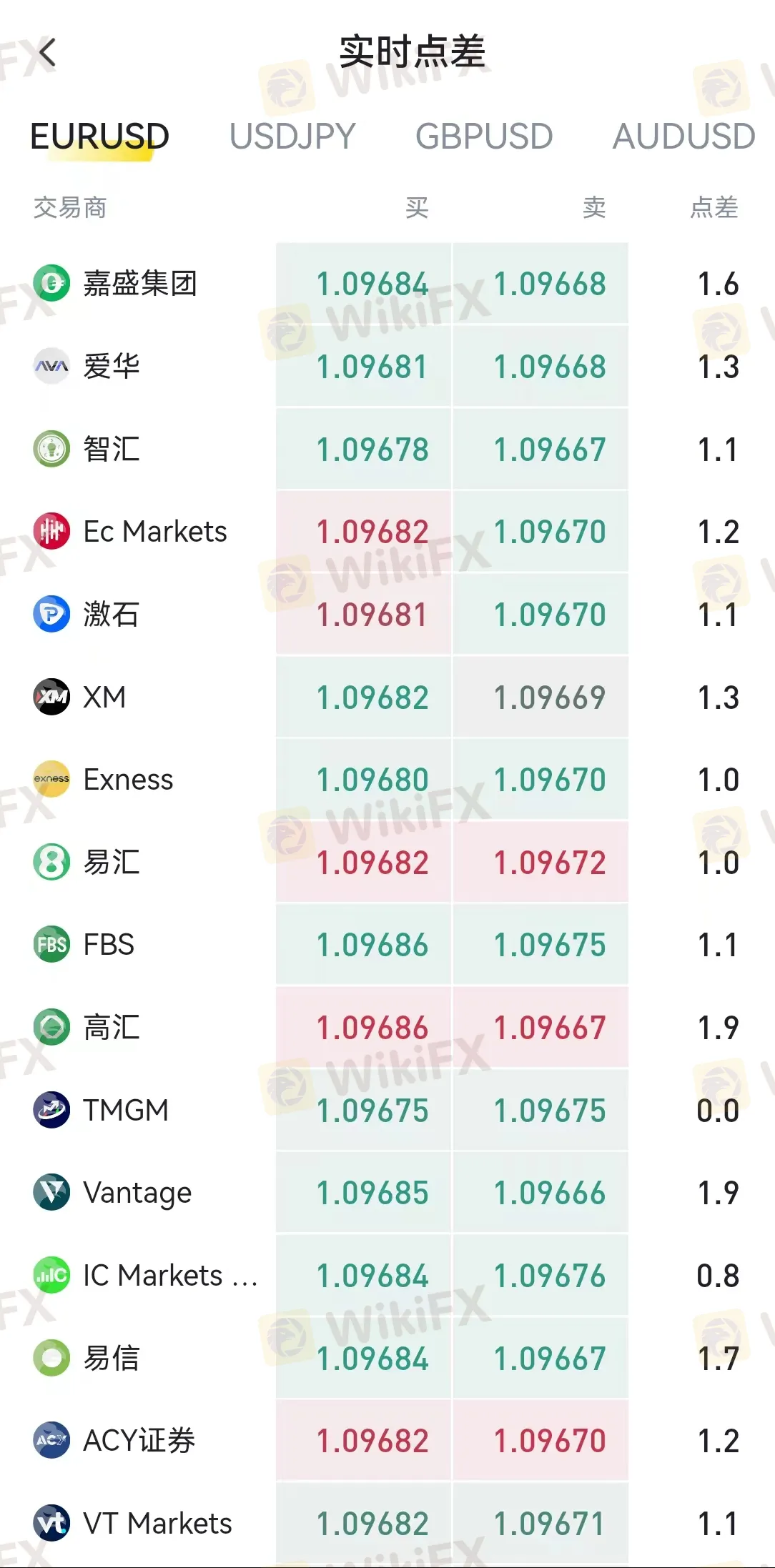This screenshot has height=1568, width=775.
Task: Tap the 买 column header
Action: (417, 207)
